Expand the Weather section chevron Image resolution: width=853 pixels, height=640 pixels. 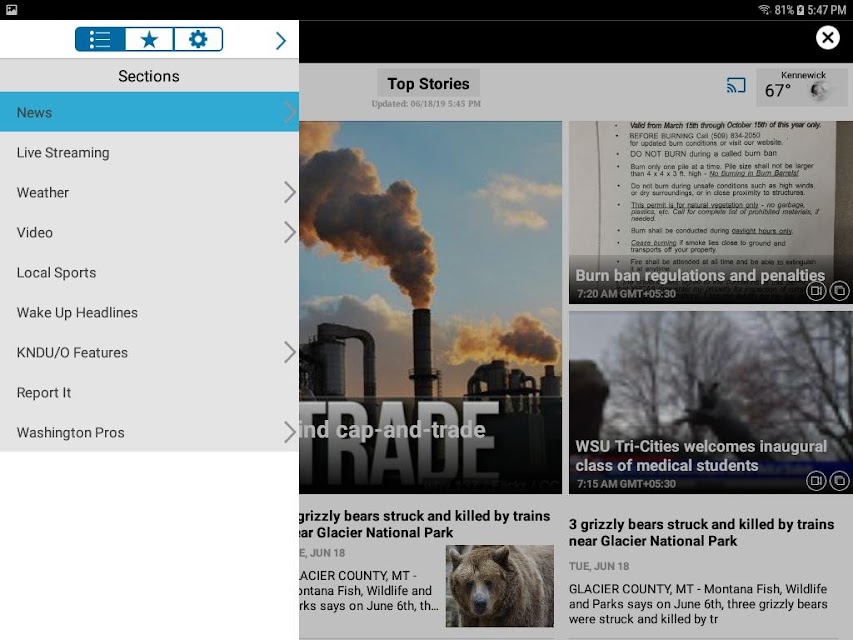pyautogui.click(x=289, y=192)
